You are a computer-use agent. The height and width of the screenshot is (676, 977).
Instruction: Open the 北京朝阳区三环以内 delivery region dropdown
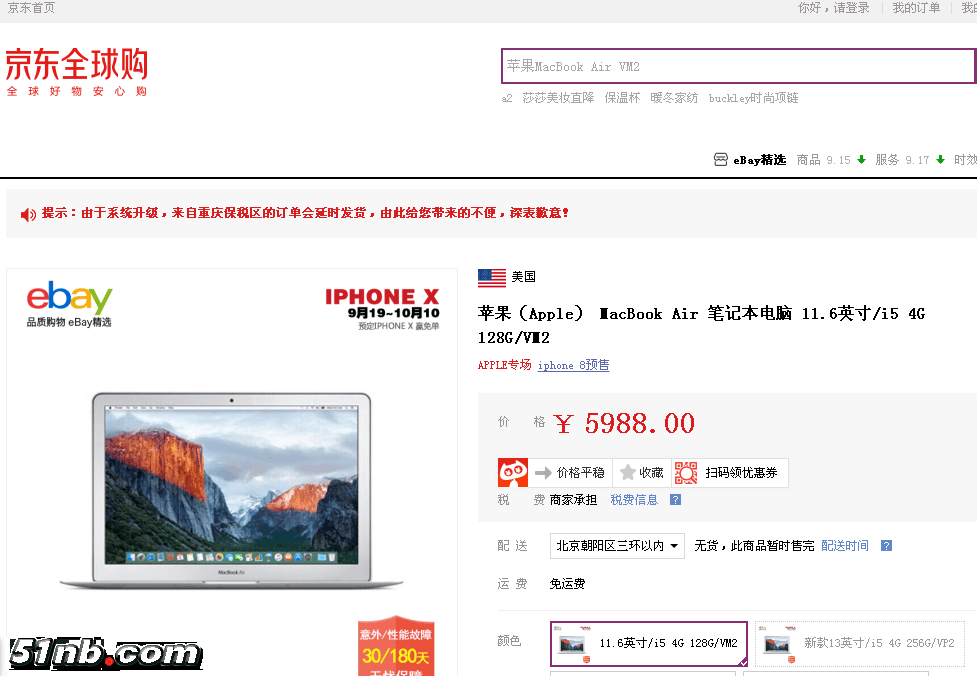(x=617, y=546)
